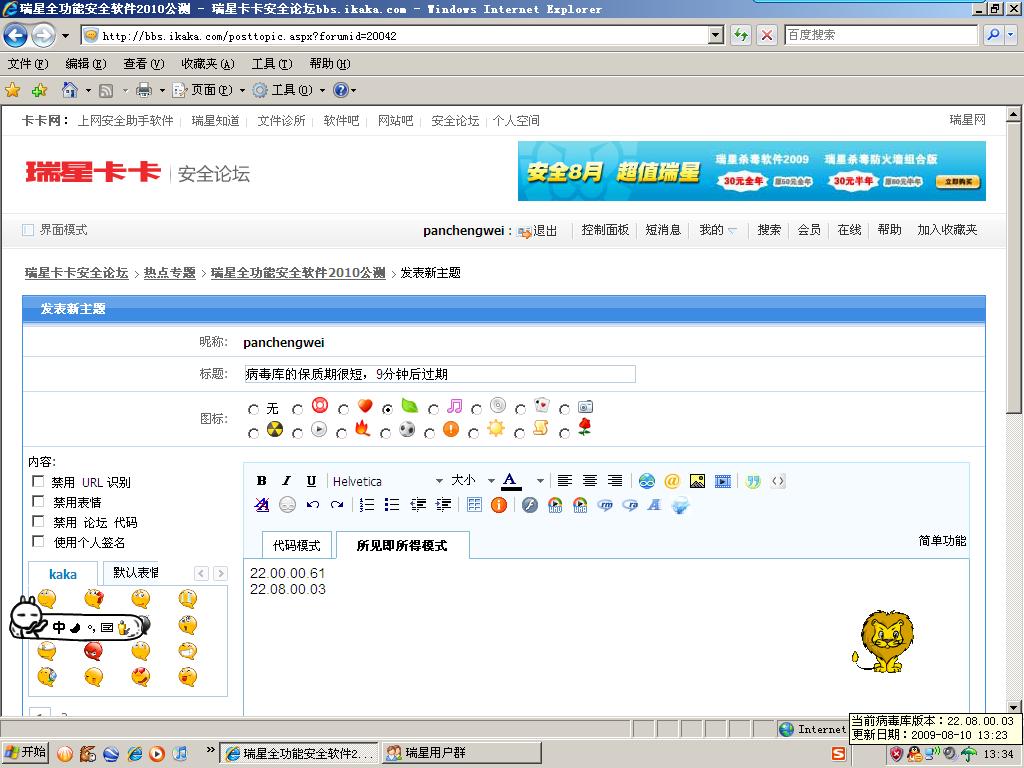Click in the 标题 title input field

pyautogui.click(x=440, y=374)
